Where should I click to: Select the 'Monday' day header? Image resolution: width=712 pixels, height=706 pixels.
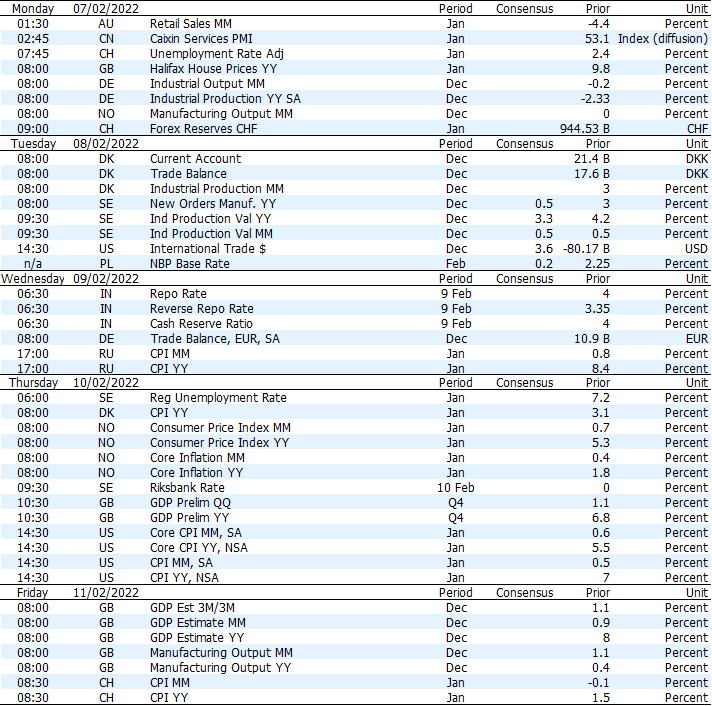coord(33,9)
